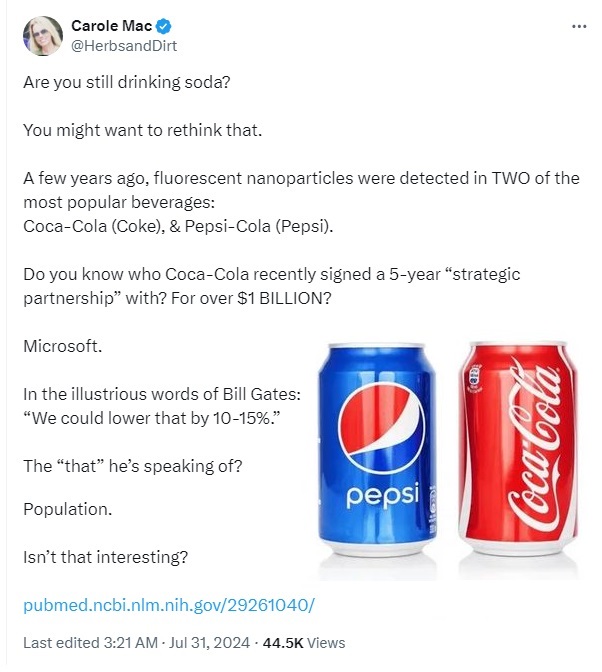View the 44.5K Views count
This screenshot has height=672, width=602.
pyautogui.click(x=304, y=643)
